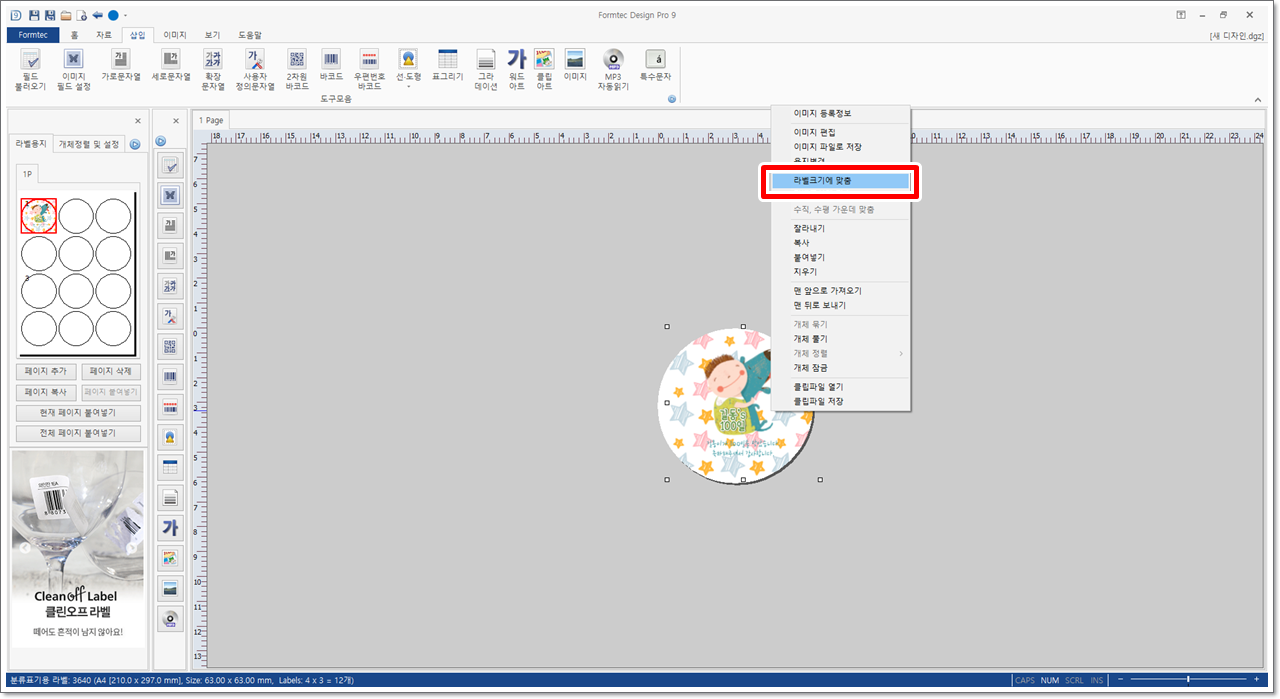Insert 특수문자 from the ribbon

655,65
